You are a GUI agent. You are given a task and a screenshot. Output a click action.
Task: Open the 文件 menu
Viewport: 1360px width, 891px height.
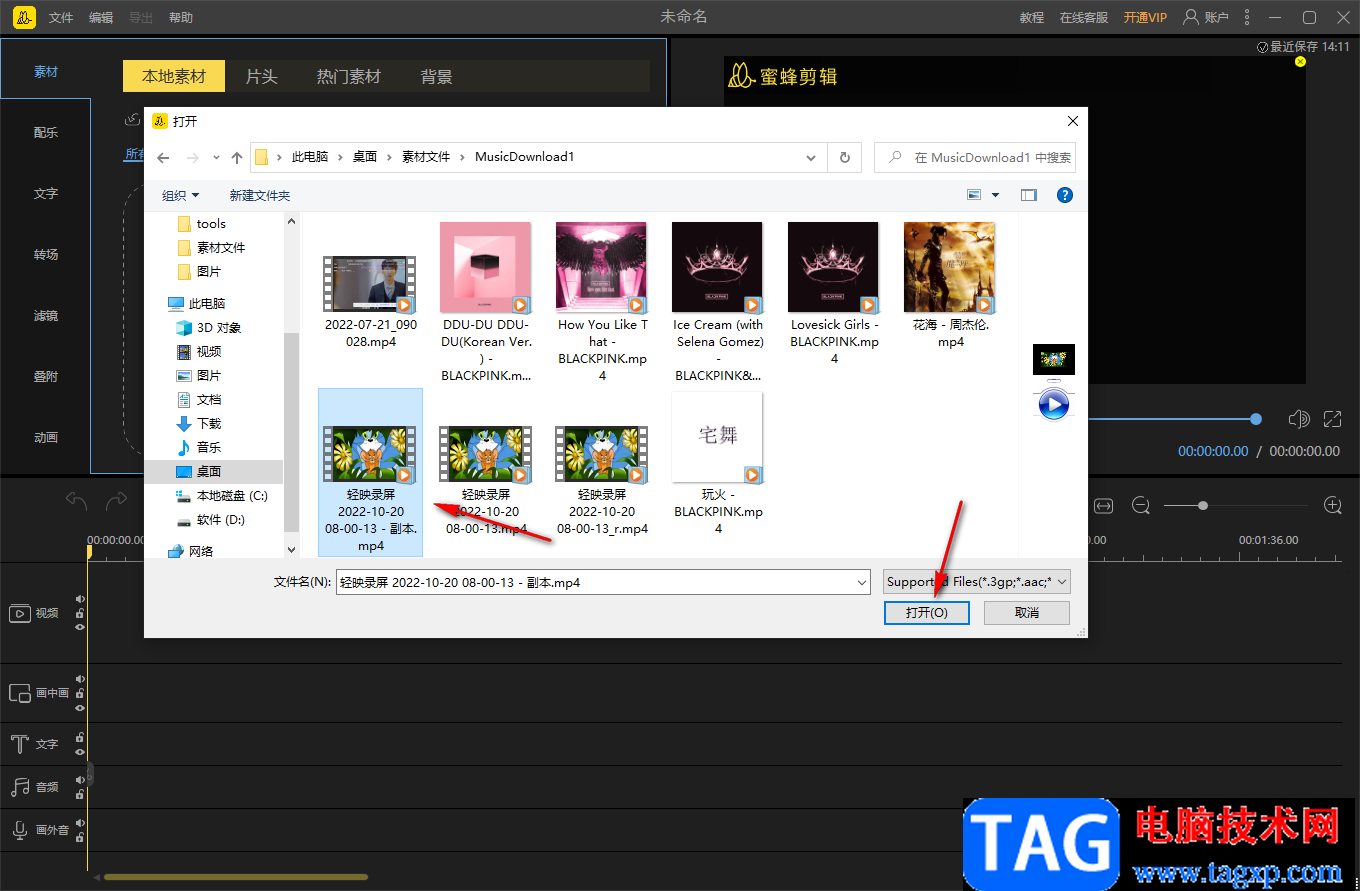(x=61, y=17)
